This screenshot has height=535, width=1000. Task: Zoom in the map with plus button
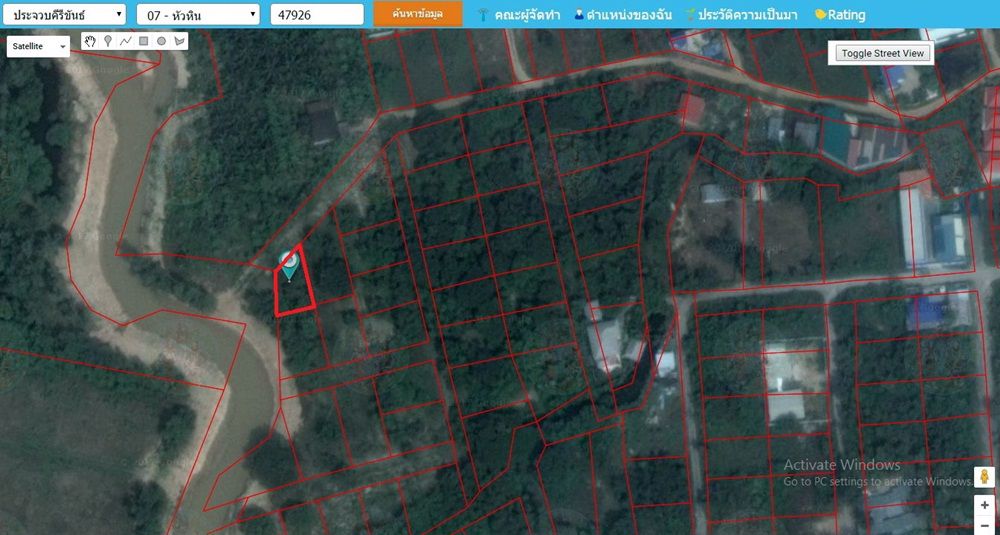click(x=984, y=505)
